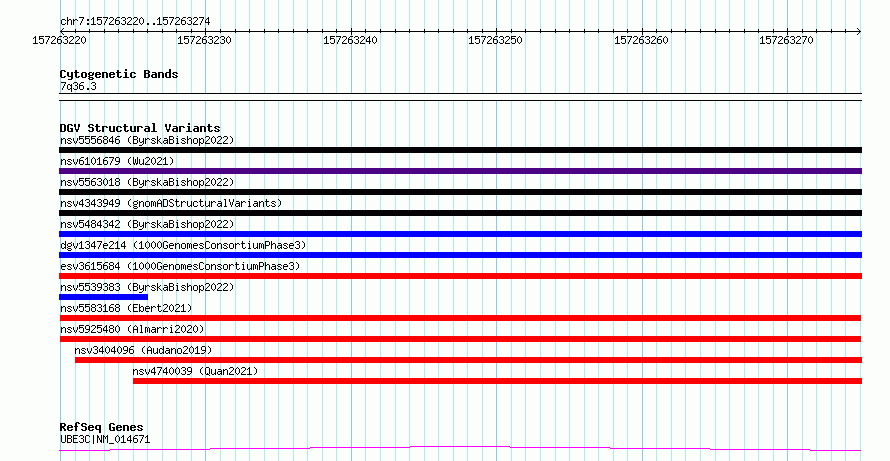Select the blue bar under dgv1347e214

(x=460, y=255)
